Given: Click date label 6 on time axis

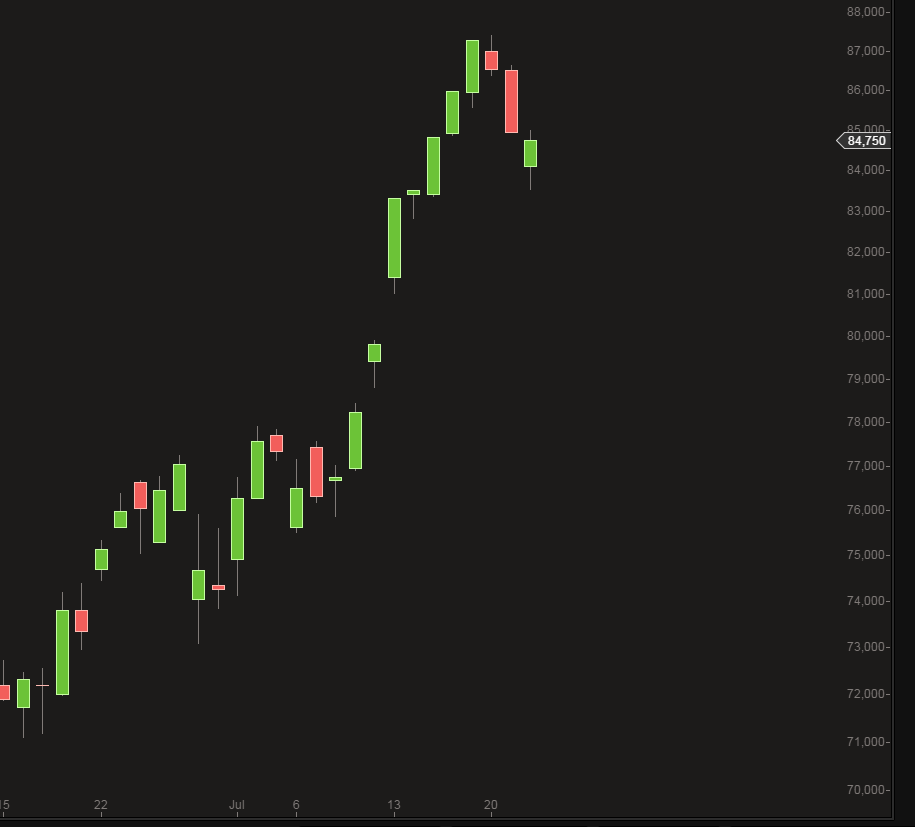Looking at the screenshot, I should pyautogui.click(x=296, y=805).
